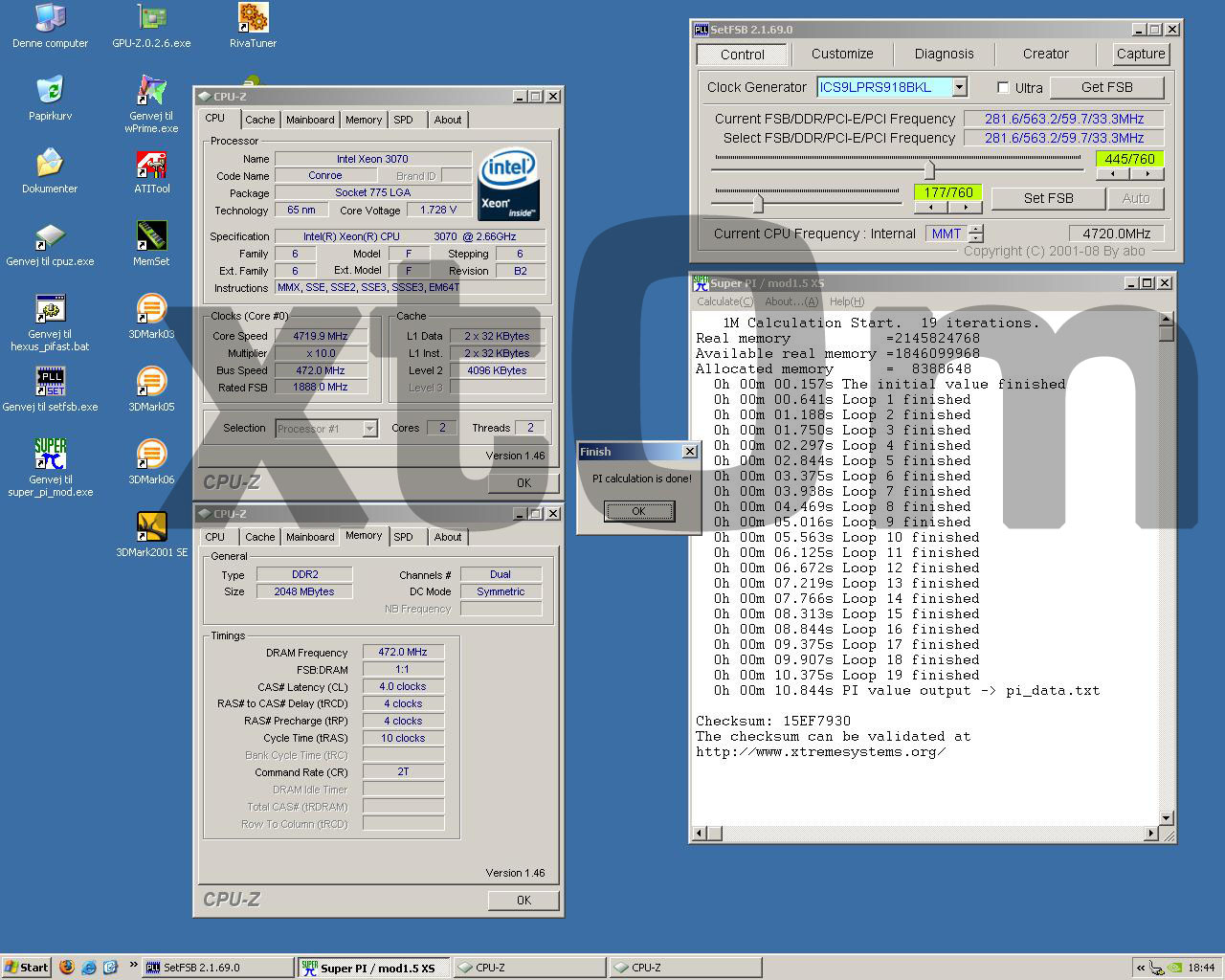Switch to SetFSB taskbar button
The image size is (1225, 980).
[218, 968]
